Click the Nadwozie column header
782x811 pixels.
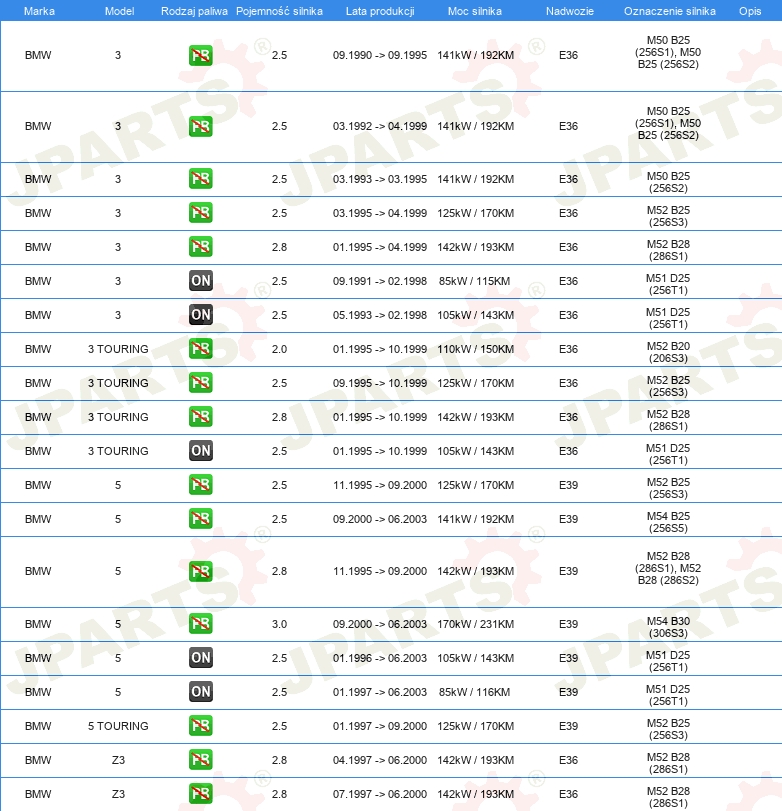569,11
